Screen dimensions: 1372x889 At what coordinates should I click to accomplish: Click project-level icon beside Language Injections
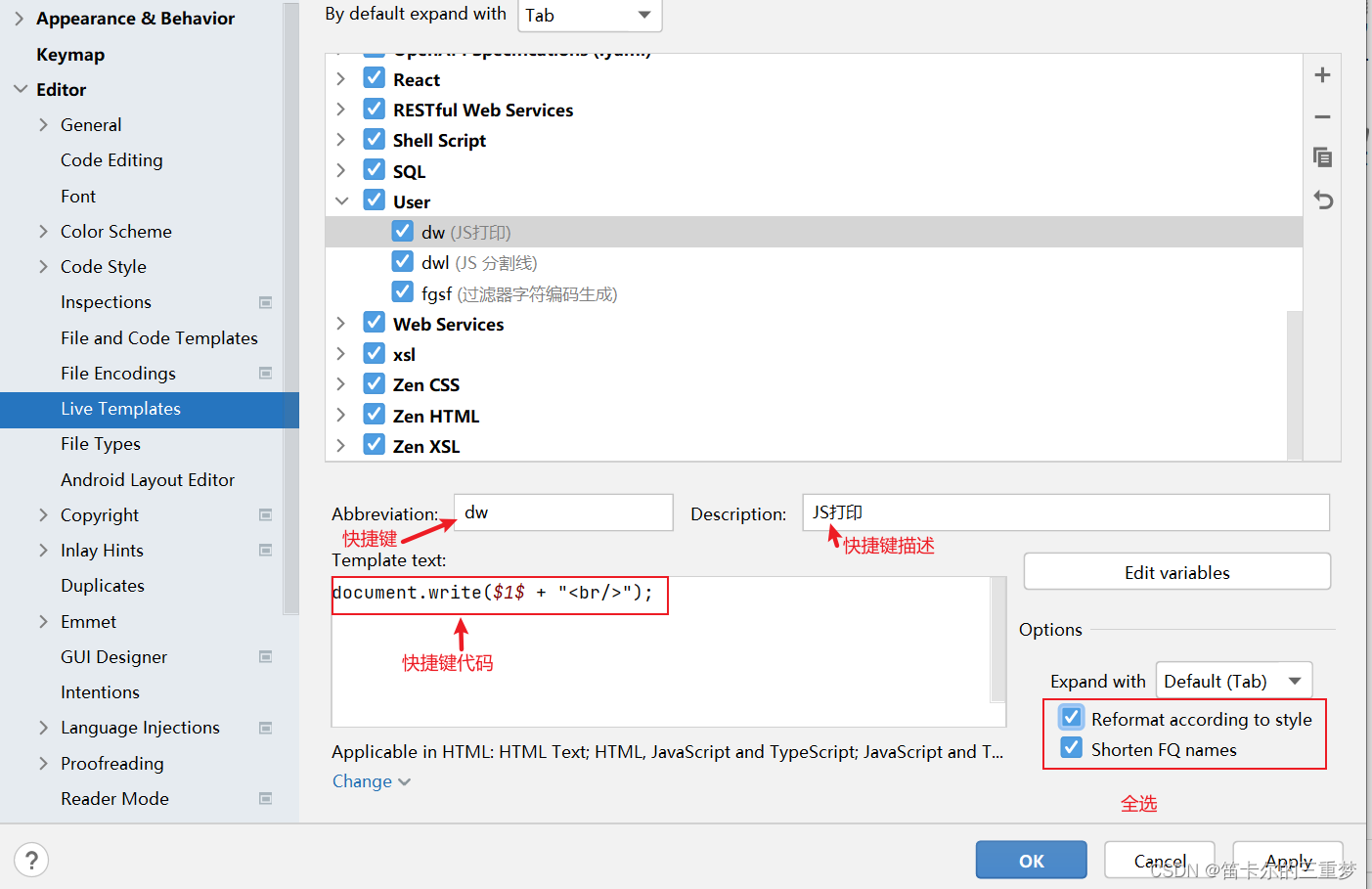tap(265, 728)
